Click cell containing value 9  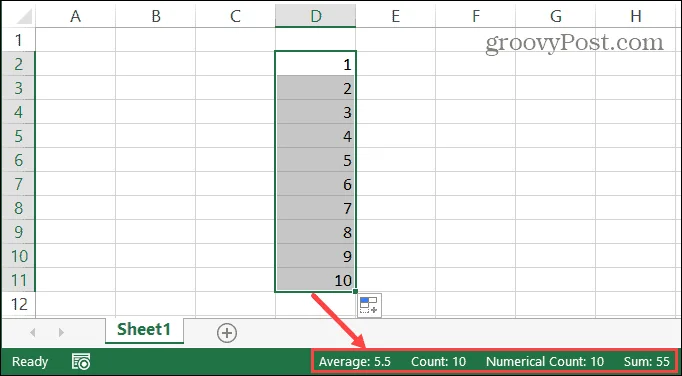[315, 255]
